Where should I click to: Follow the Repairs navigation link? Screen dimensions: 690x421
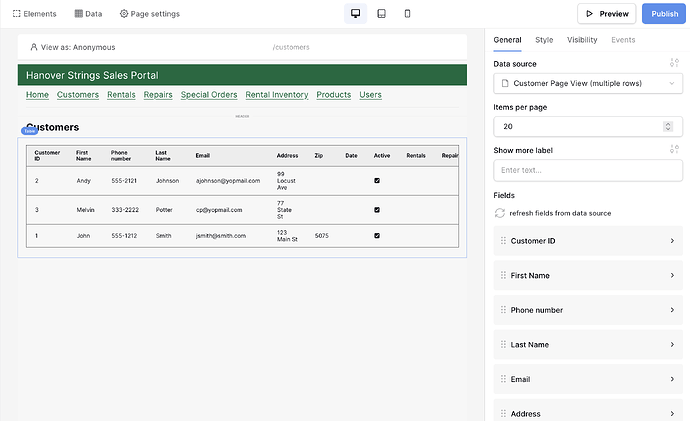tap(158, 95)
